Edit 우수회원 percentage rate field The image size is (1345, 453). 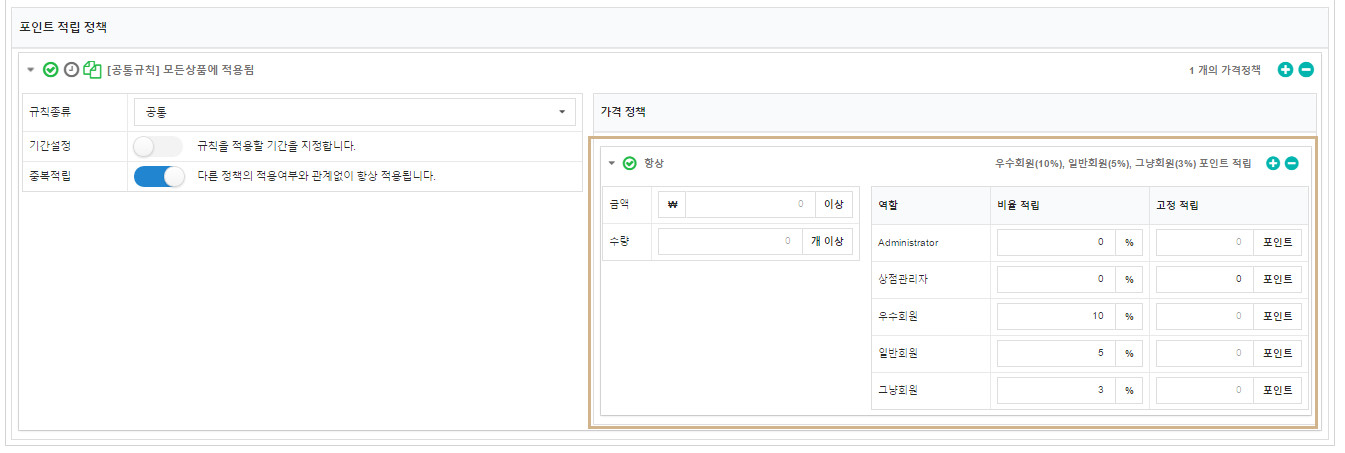pyautogui.click(x=1057, y=316)
